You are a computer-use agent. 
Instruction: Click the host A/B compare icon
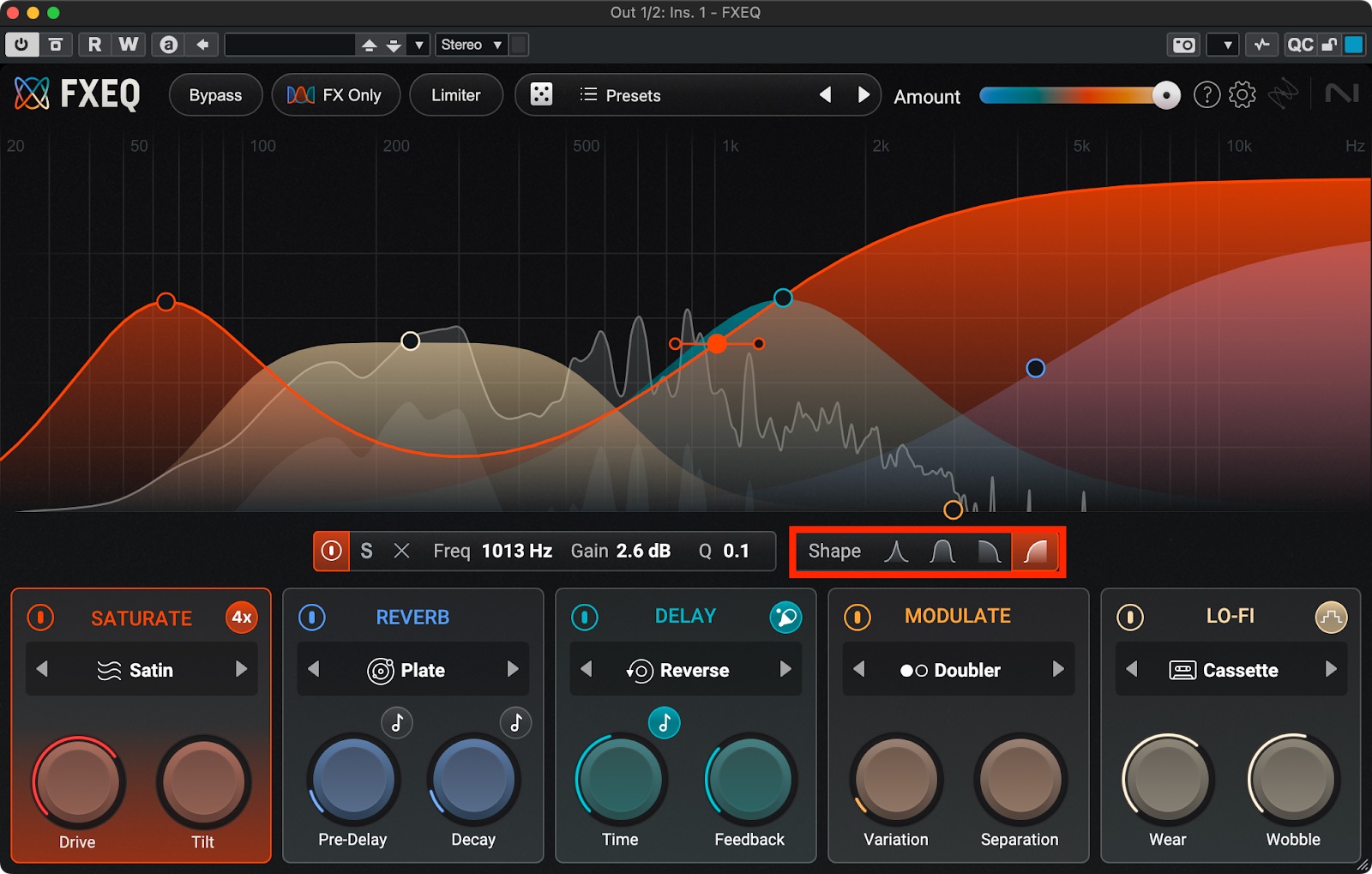[169, 45]
